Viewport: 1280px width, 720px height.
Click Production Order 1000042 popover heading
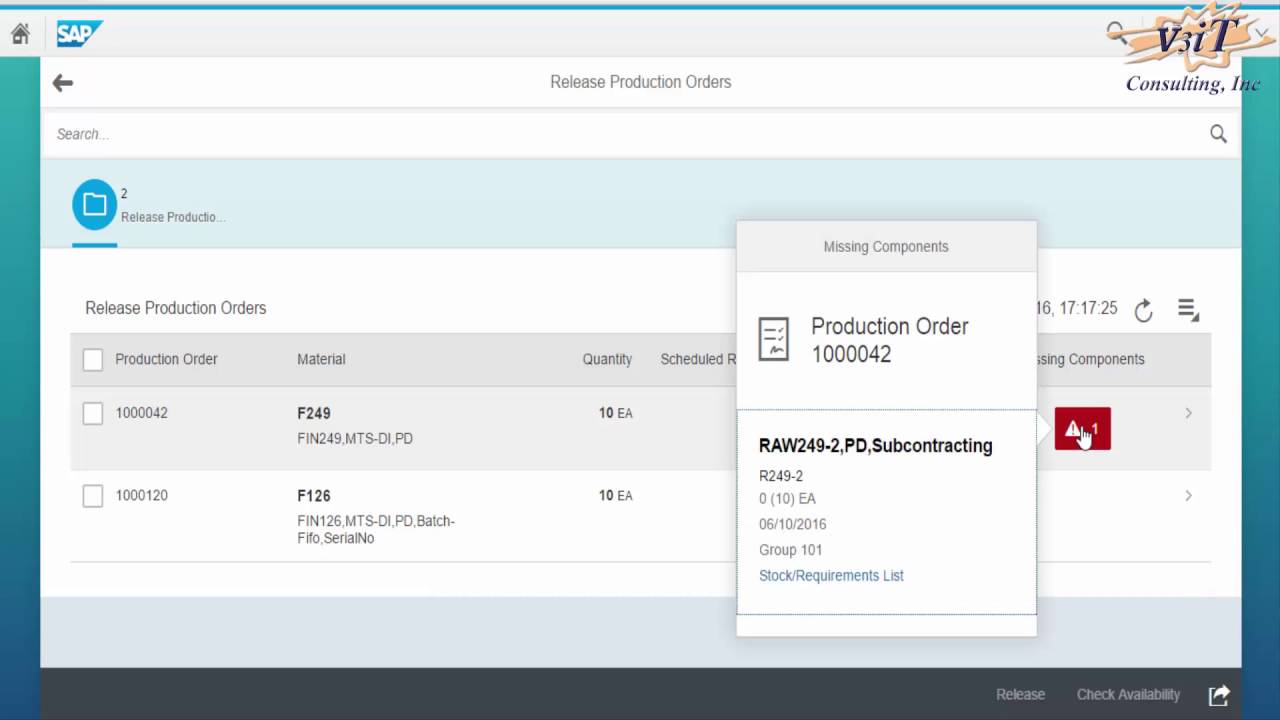890,340
